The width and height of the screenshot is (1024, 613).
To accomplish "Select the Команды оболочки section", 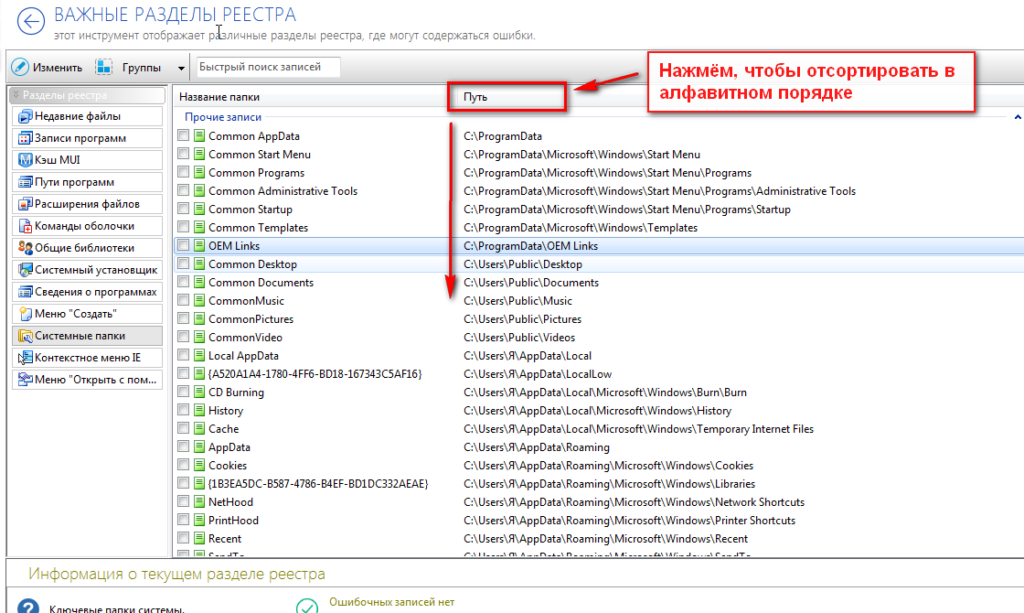I will coord(85,226).
